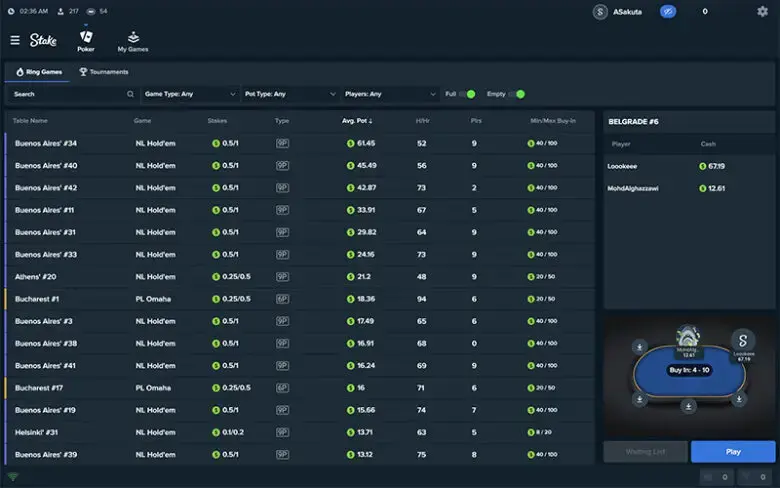
Task: Open the Game Type dropdown
Action: [x=190, y=94]
